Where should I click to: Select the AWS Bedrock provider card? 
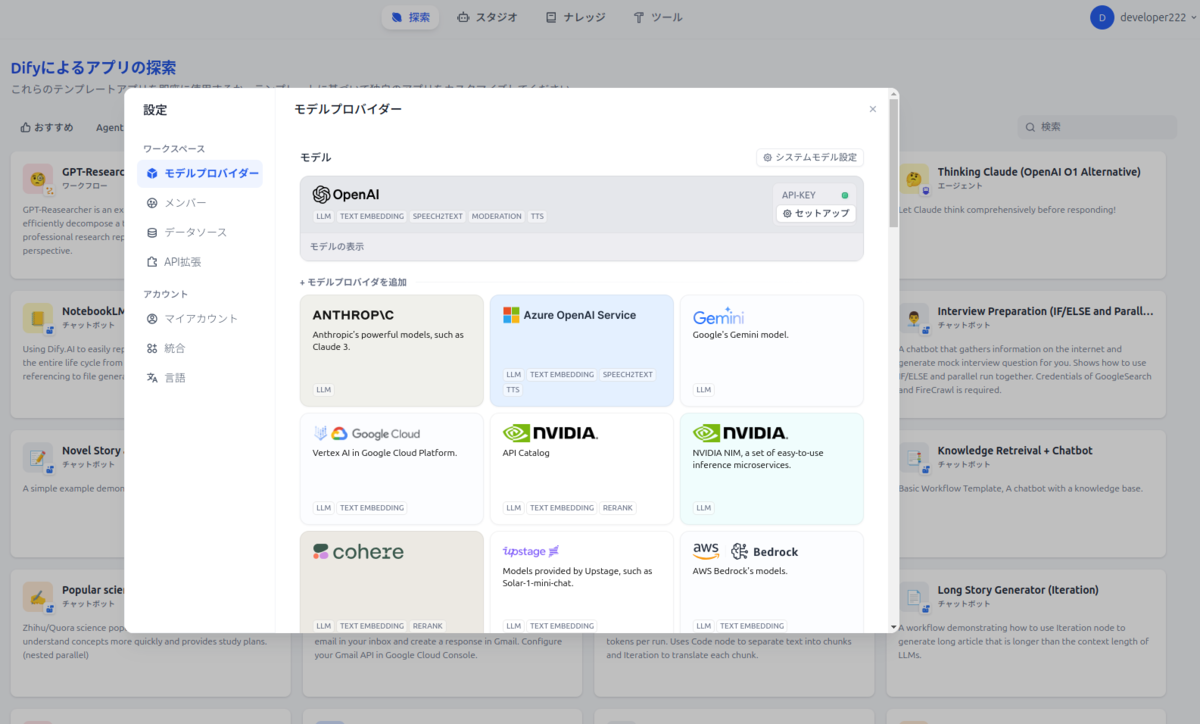772,581
